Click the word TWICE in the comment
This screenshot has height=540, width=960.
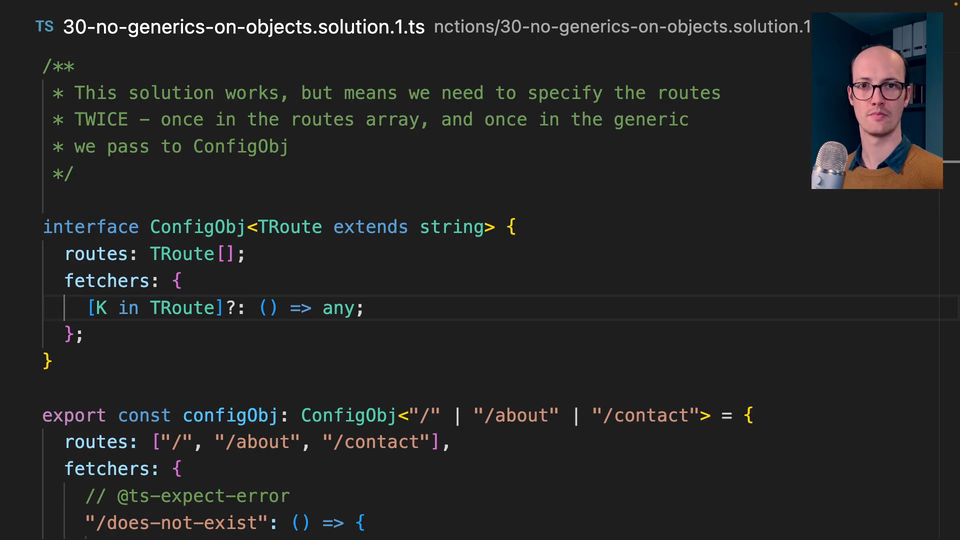tap(101, 119)
